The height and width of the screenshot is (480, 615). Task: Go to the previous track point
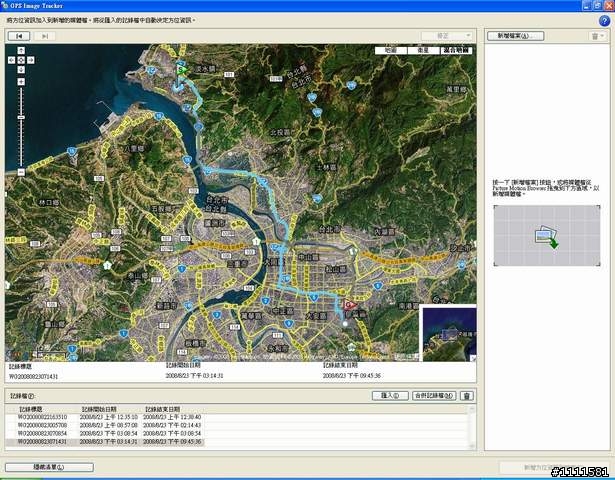click(x=19, y=36)
